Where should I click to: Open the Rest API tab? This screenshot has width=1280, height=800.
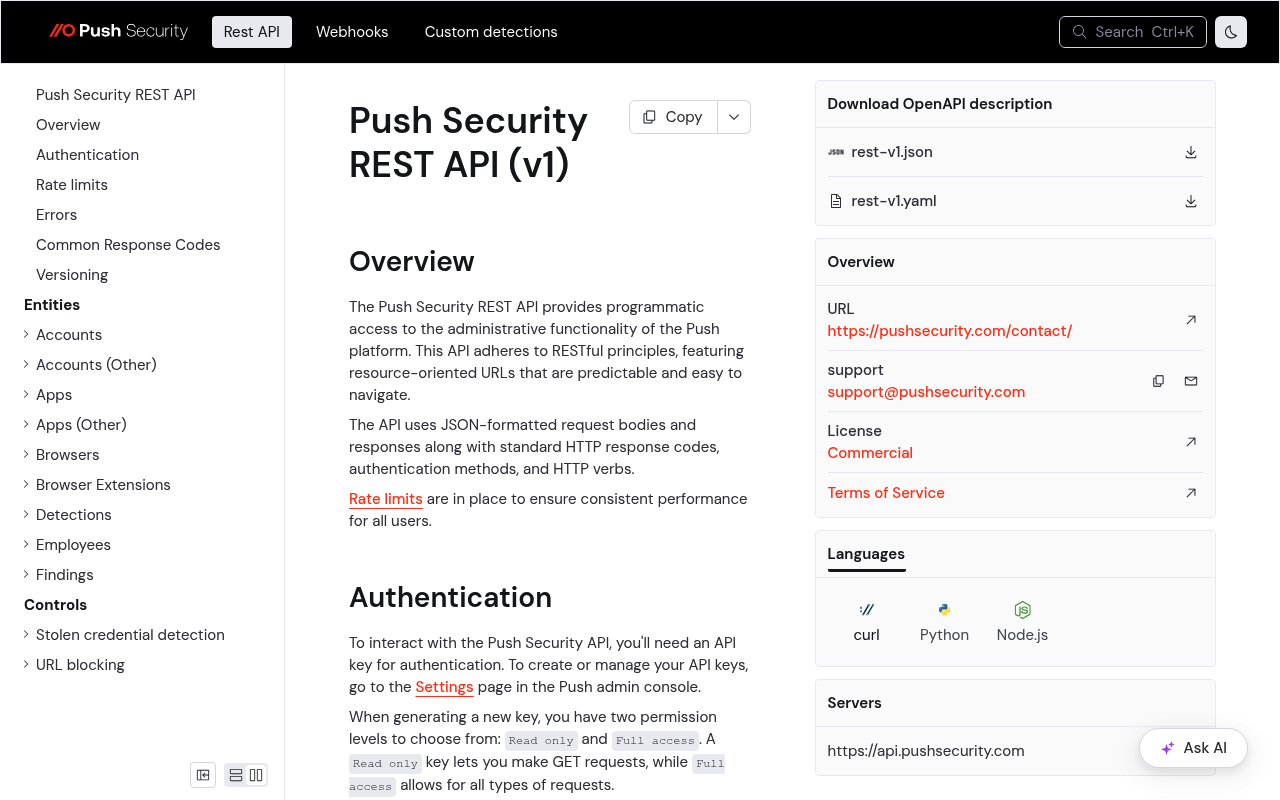click(252, 32)
